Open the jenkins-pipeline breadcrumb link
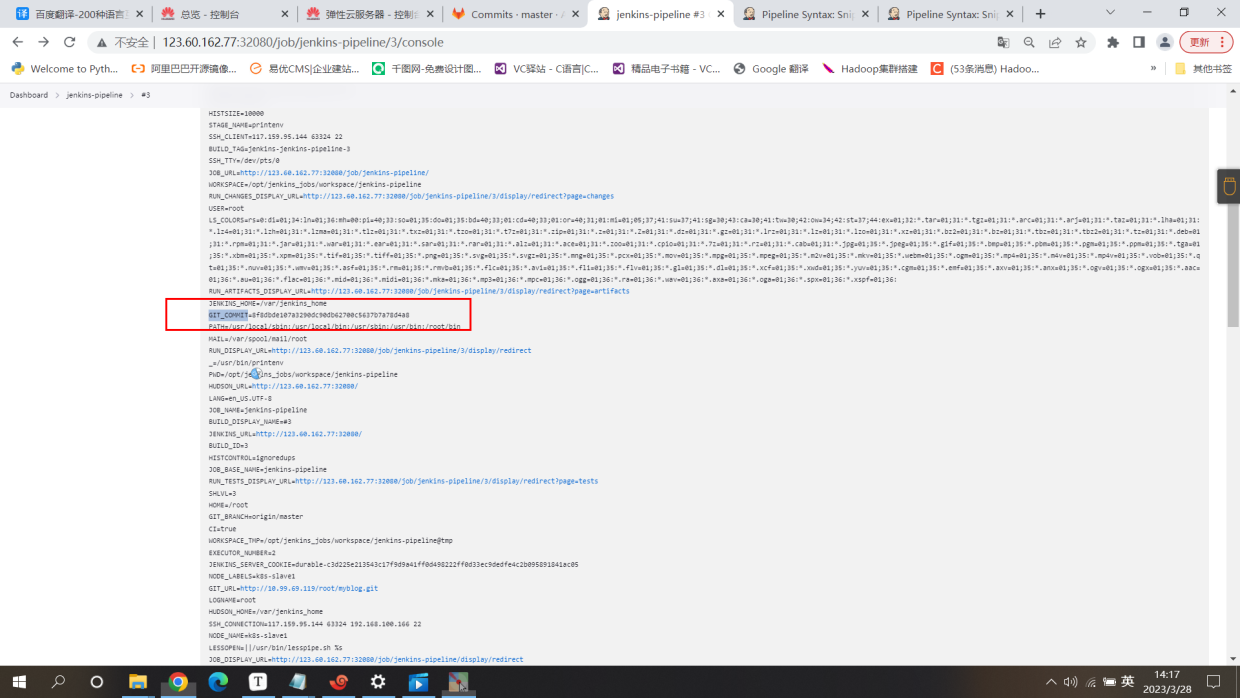 95,95
